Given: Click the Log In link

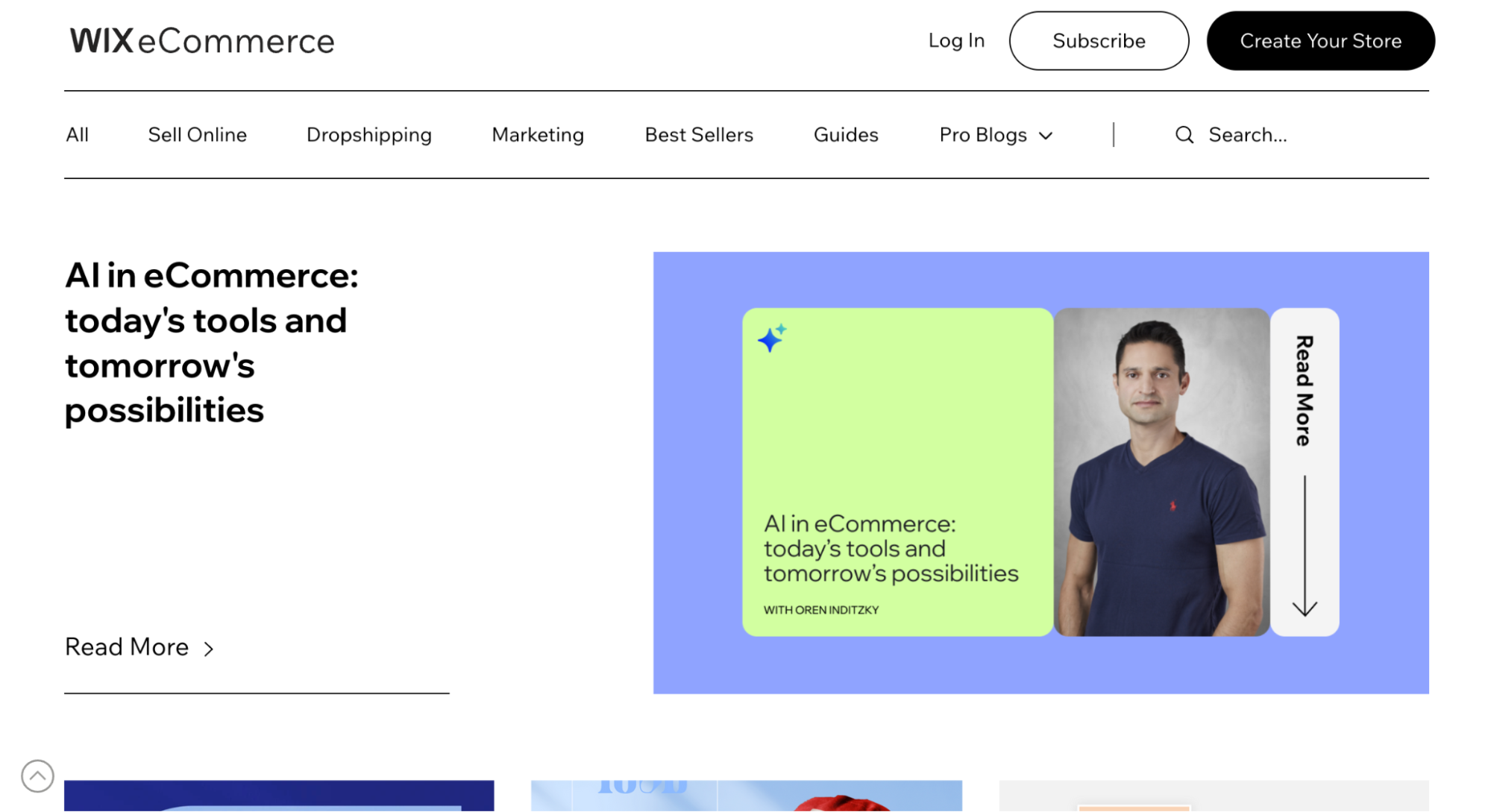Looking at the screenshot, I should pos(956,41).
